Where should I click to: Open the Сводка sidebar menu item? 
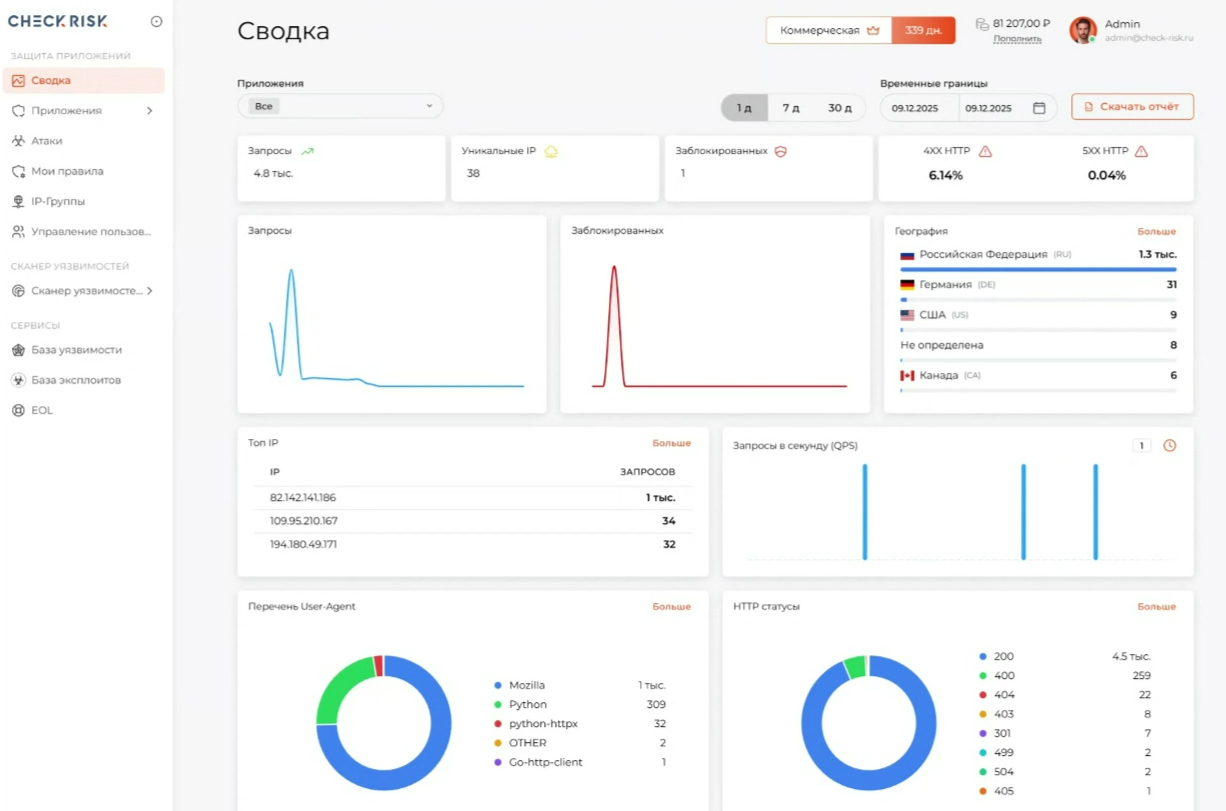[84, 80]
